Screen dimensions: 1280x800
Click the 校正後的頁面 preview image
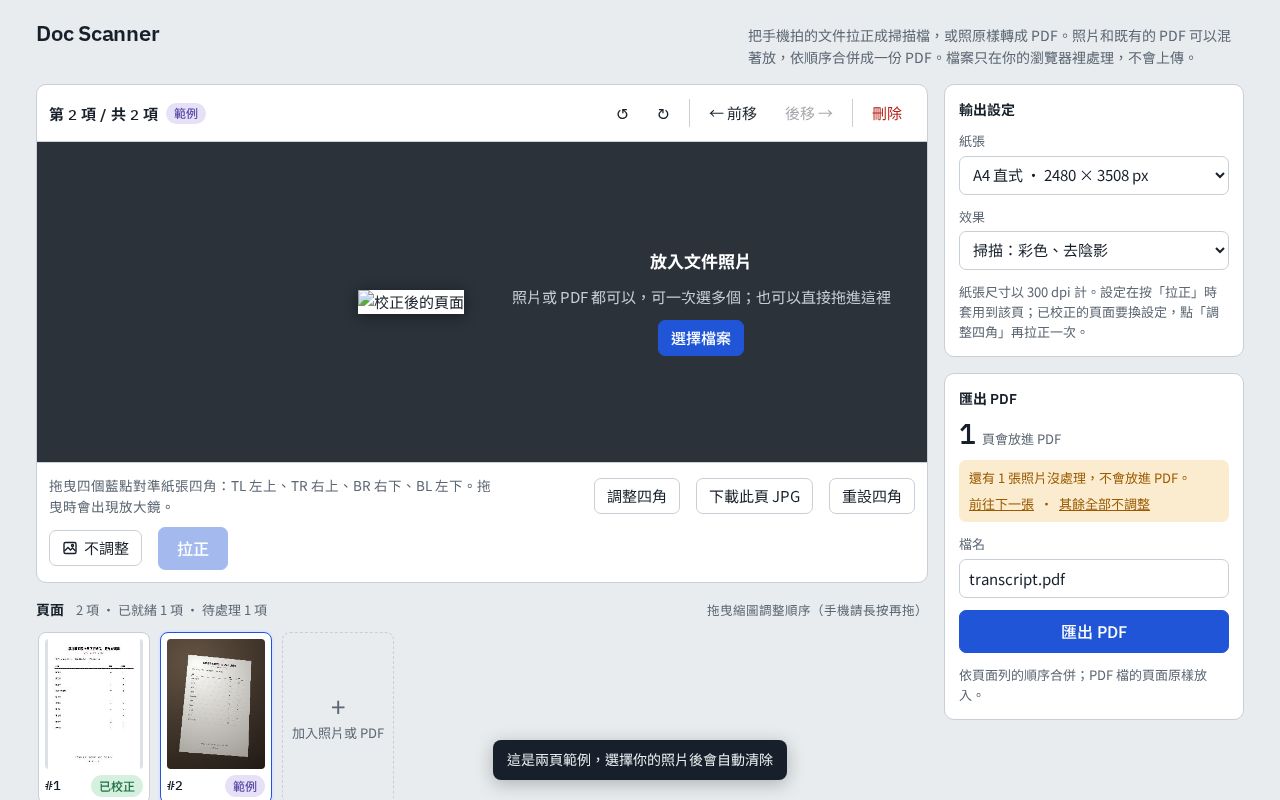[411, 302]
